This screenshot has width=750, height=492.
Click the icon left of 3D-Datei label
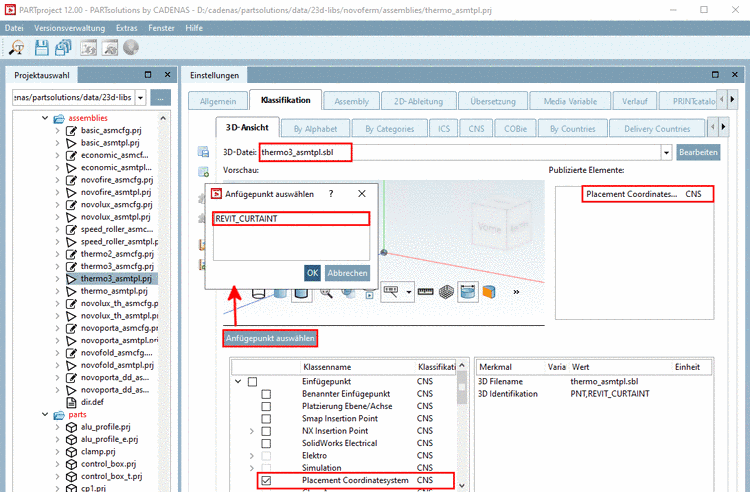point(203,152)
